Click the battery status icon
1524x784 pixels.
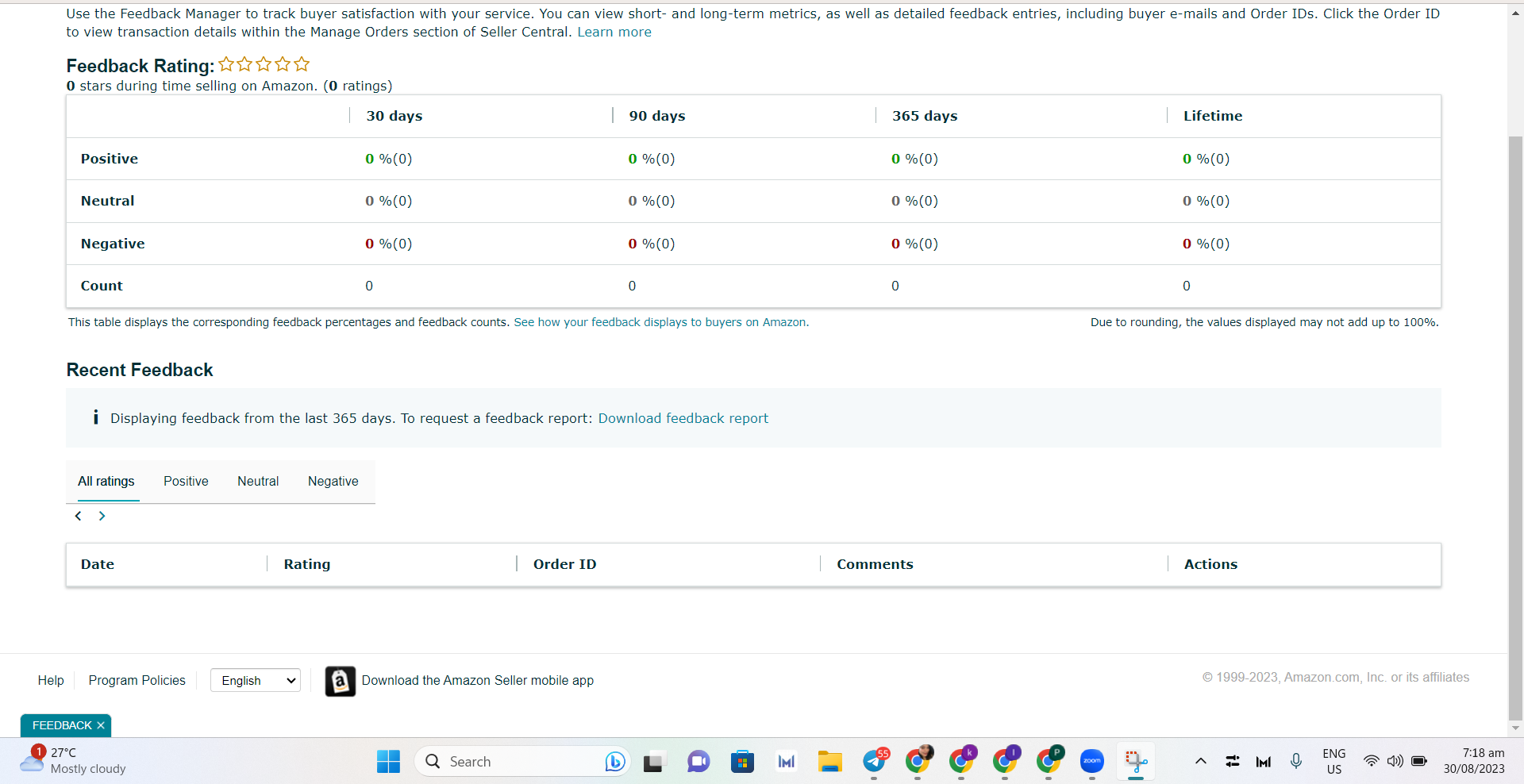(x=1419, y=762)
